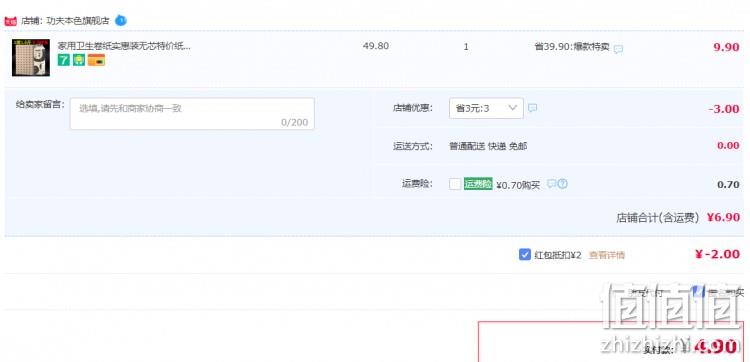750x362 pixels.
Task: Select unit price 49.80
Action: pos(376,46)
